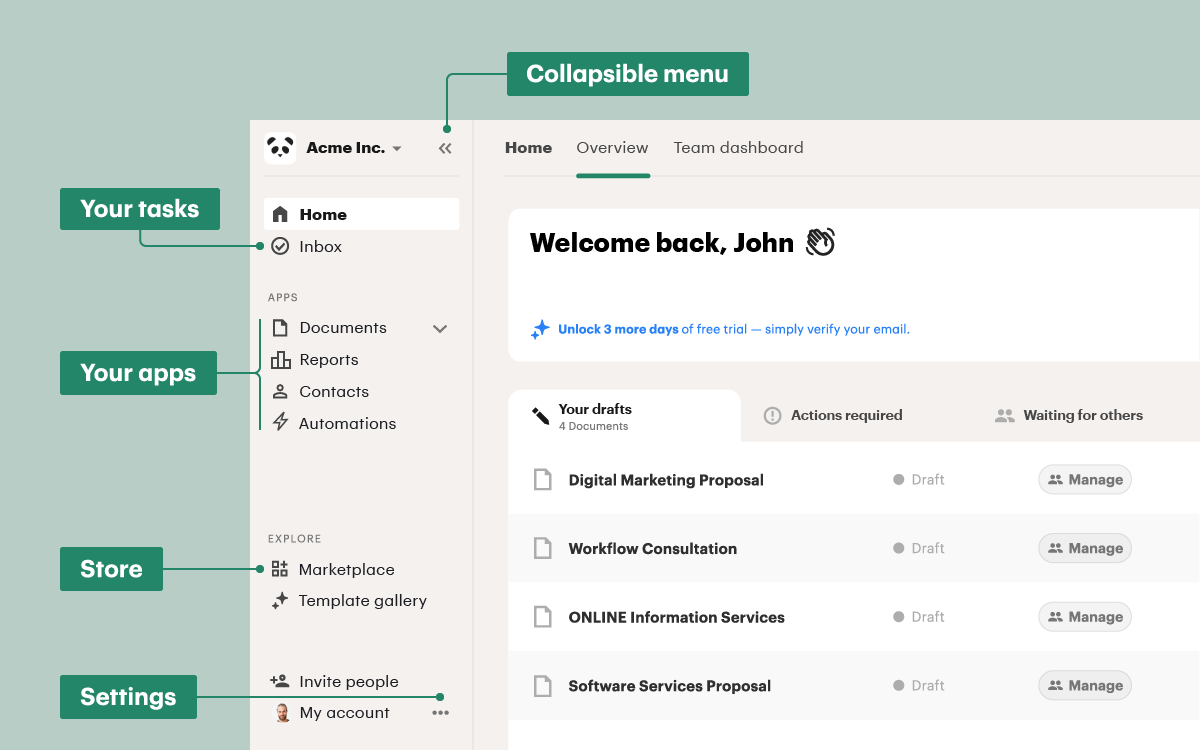This screenshot has width=1200, height=750.
Task: Click document icon for ONLINE Information Services
Action: click(542, 617)
